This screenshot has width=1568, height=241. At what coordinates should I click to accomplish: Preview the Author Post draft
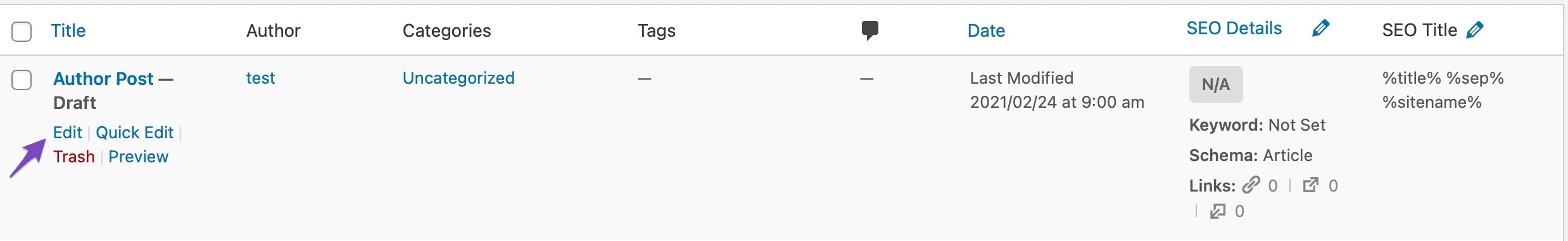(138, 157)
